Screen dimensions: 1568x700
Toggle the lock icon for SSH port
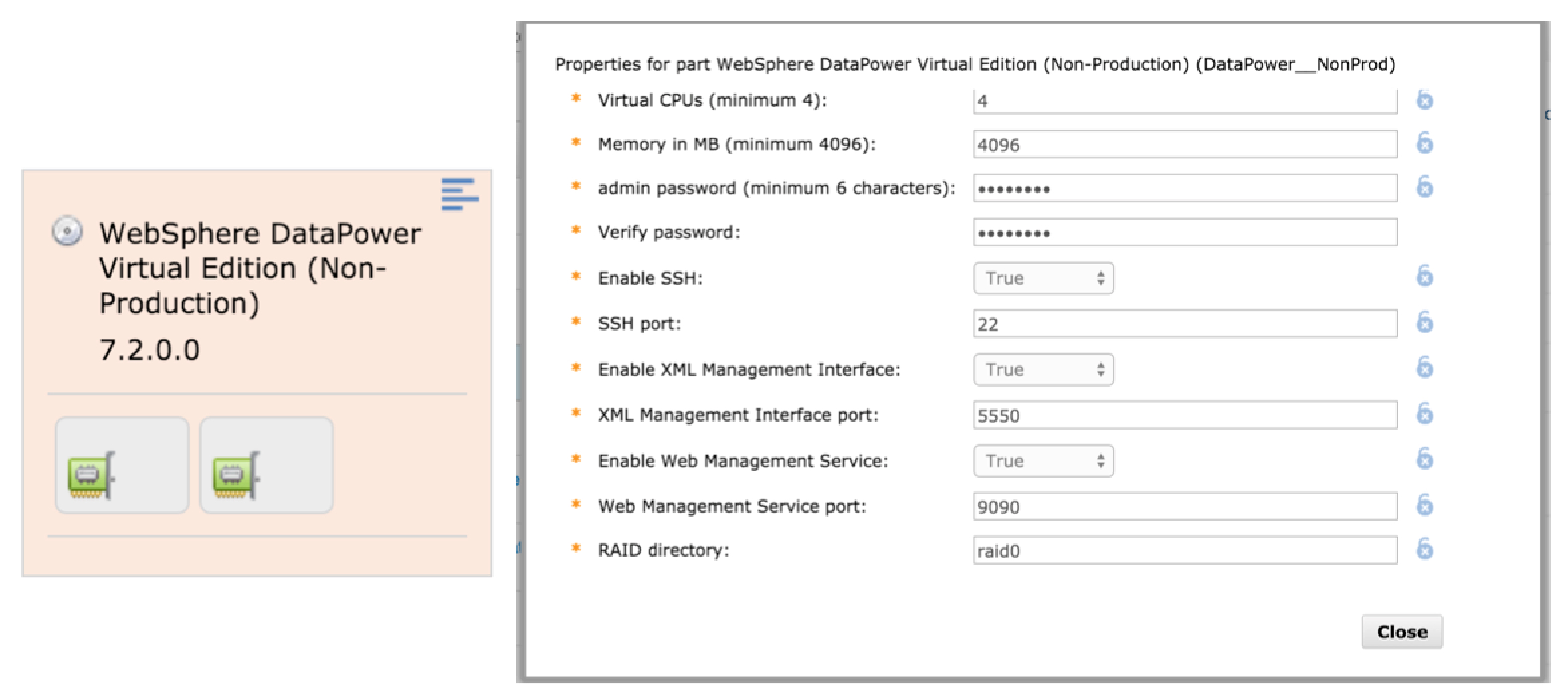[x=1425, y=322]
